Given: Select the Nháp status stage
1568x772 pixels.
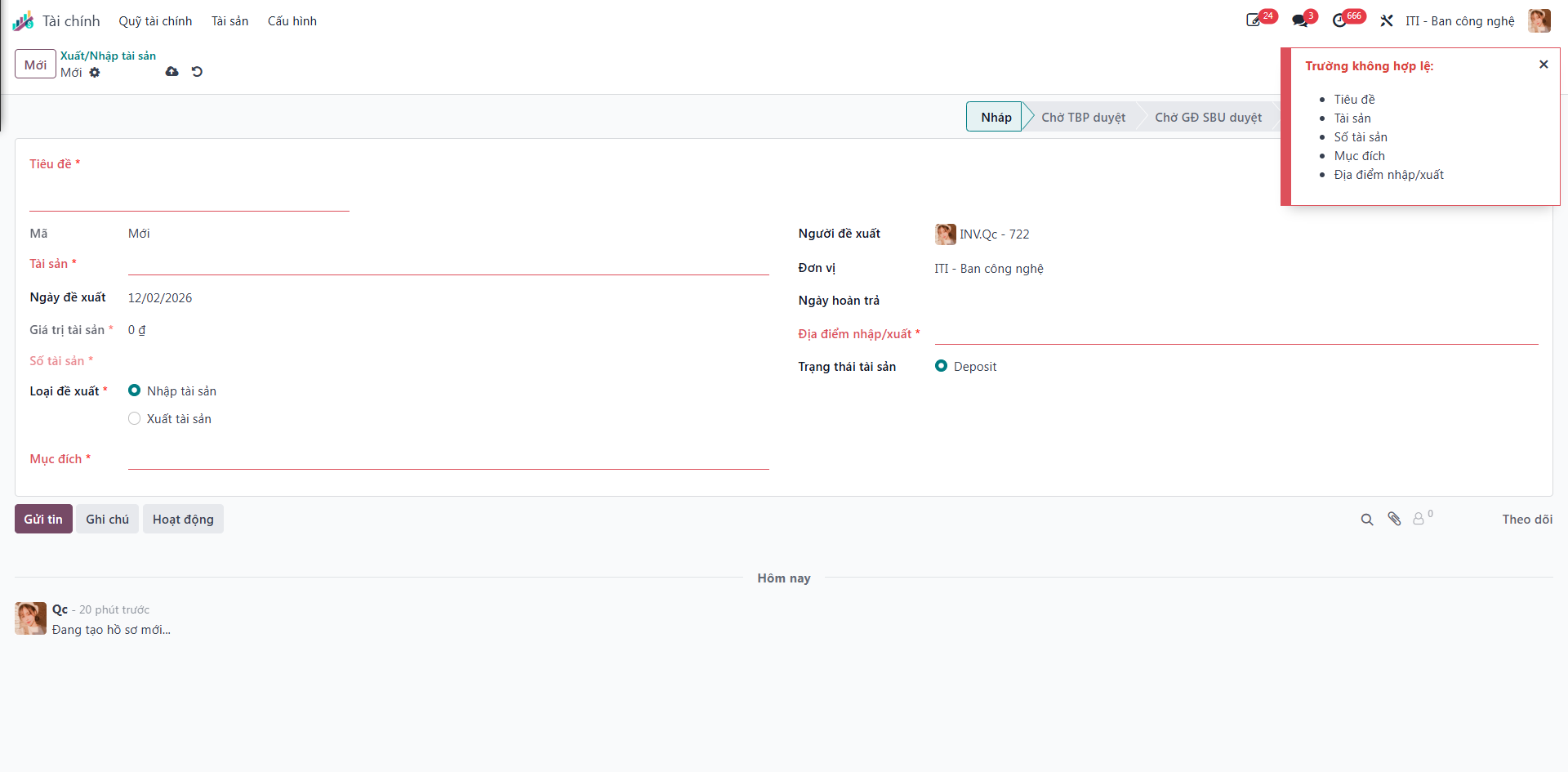Looking at the screenshot, I should click(x=995, y=117).
